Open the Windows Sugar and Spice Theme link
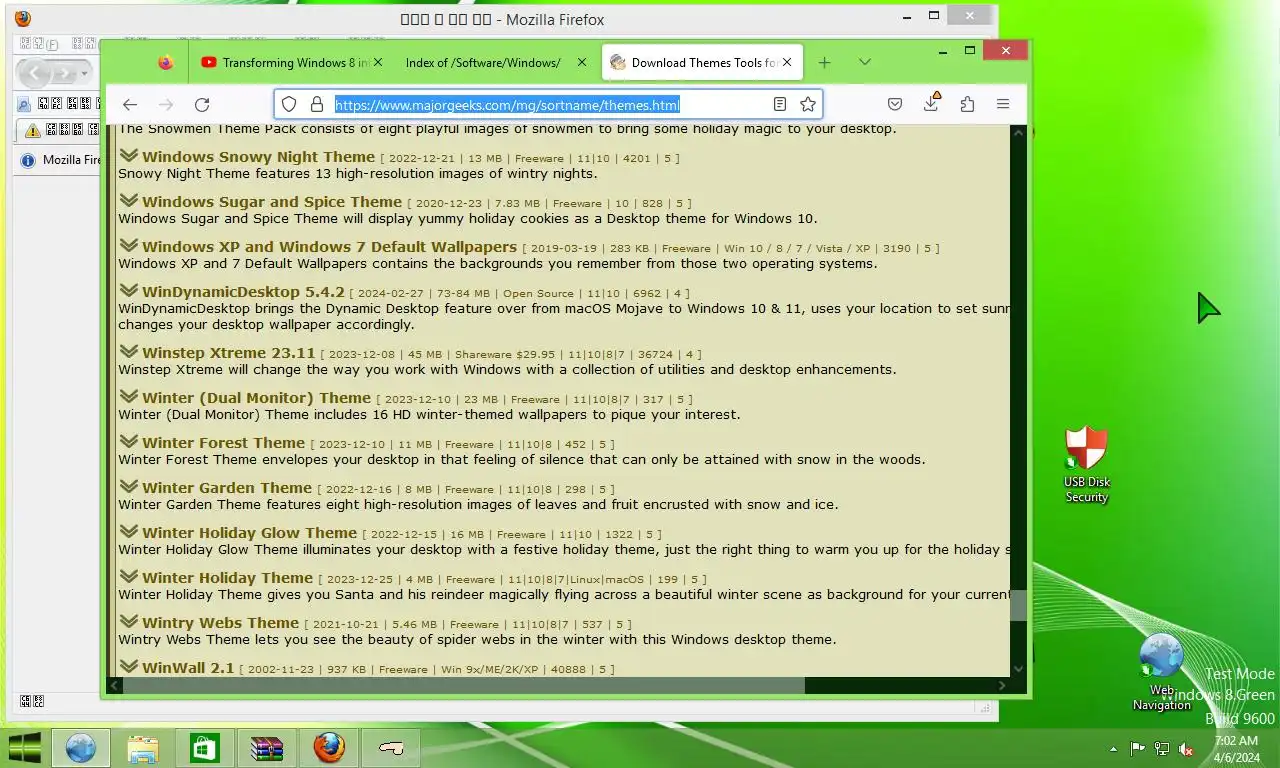 [x=272, y=202]
